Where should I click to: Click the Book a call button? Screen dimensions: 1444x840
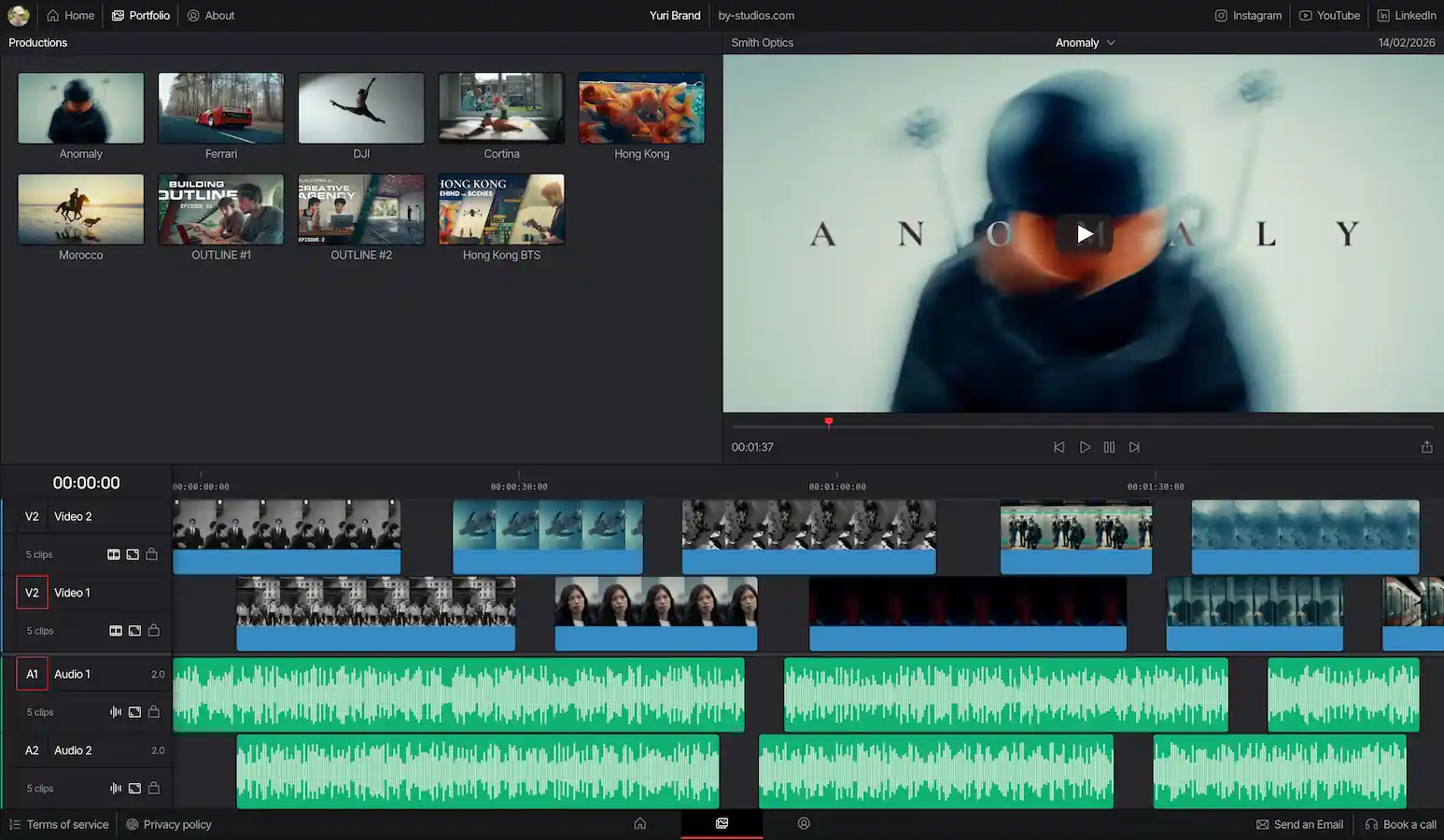tap(1400, 824)
